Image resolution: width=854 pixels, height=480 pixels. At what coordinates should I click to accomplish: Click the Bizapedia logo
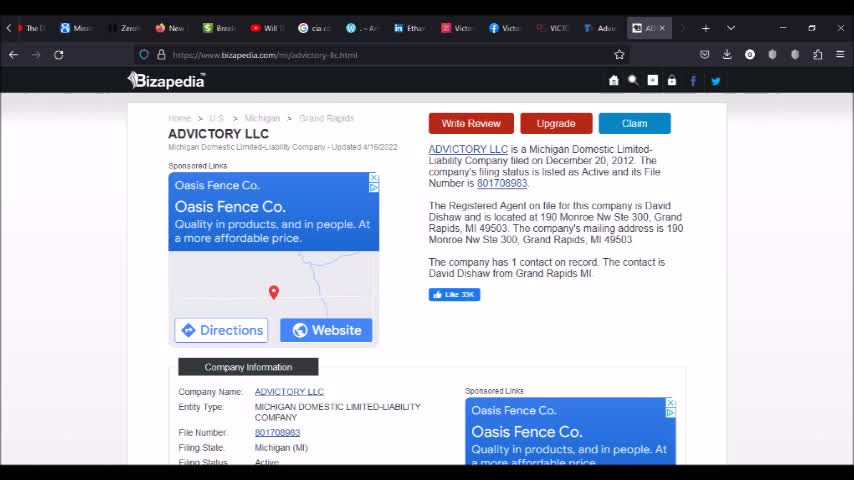[x=167, y=81]
